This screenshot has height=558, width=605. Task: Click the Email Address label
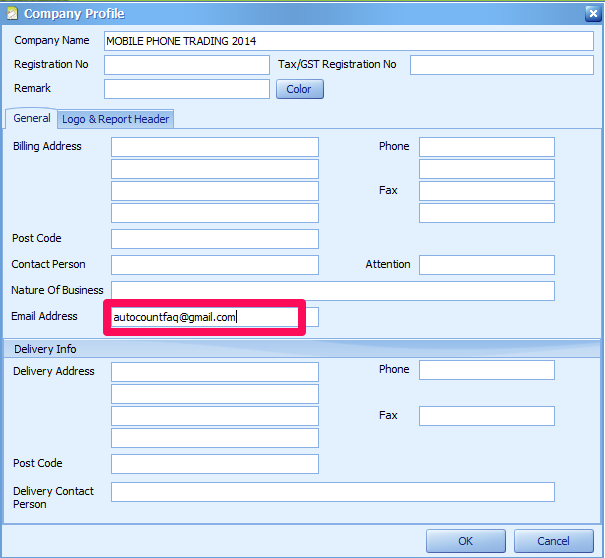[44, 316]
